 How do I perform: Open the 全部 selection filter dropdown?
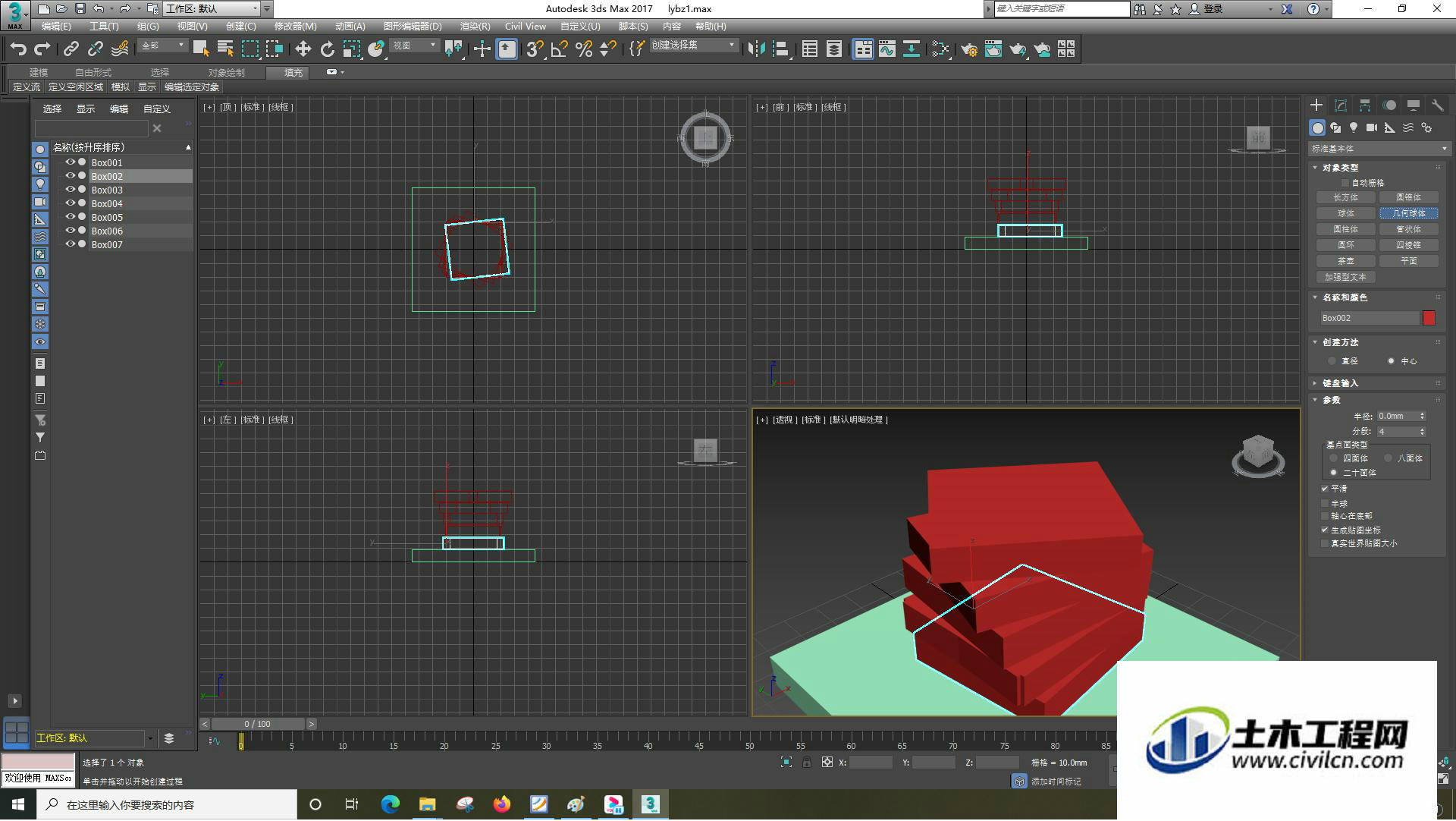(x=162, y=46)
